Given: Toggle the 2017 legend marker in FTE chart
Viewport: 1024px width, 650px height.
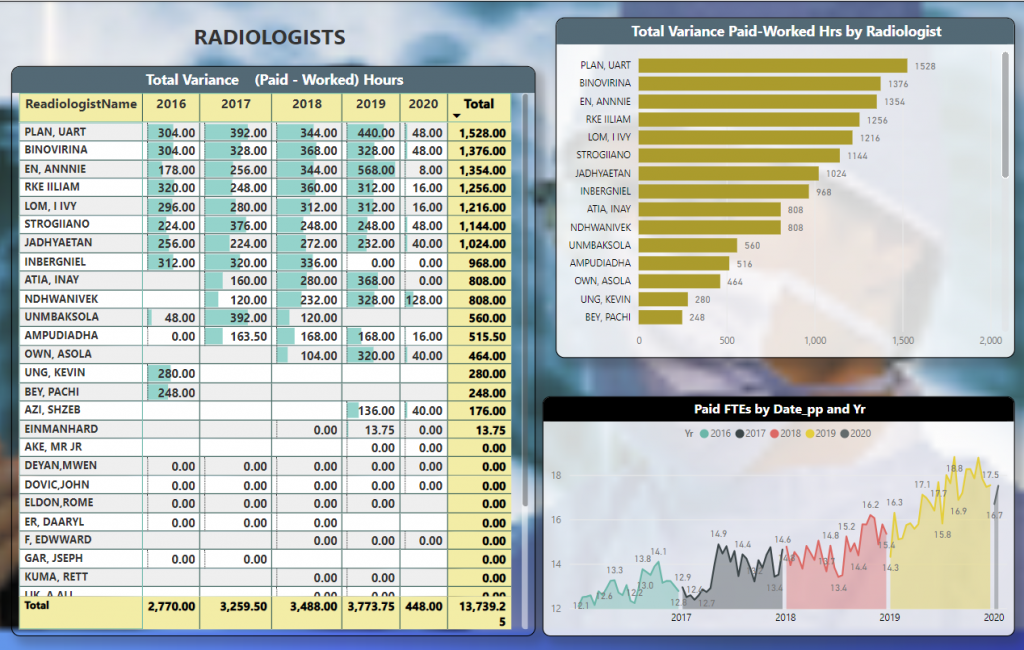Looking at the screenshot, I should click(x=739, y=433).
